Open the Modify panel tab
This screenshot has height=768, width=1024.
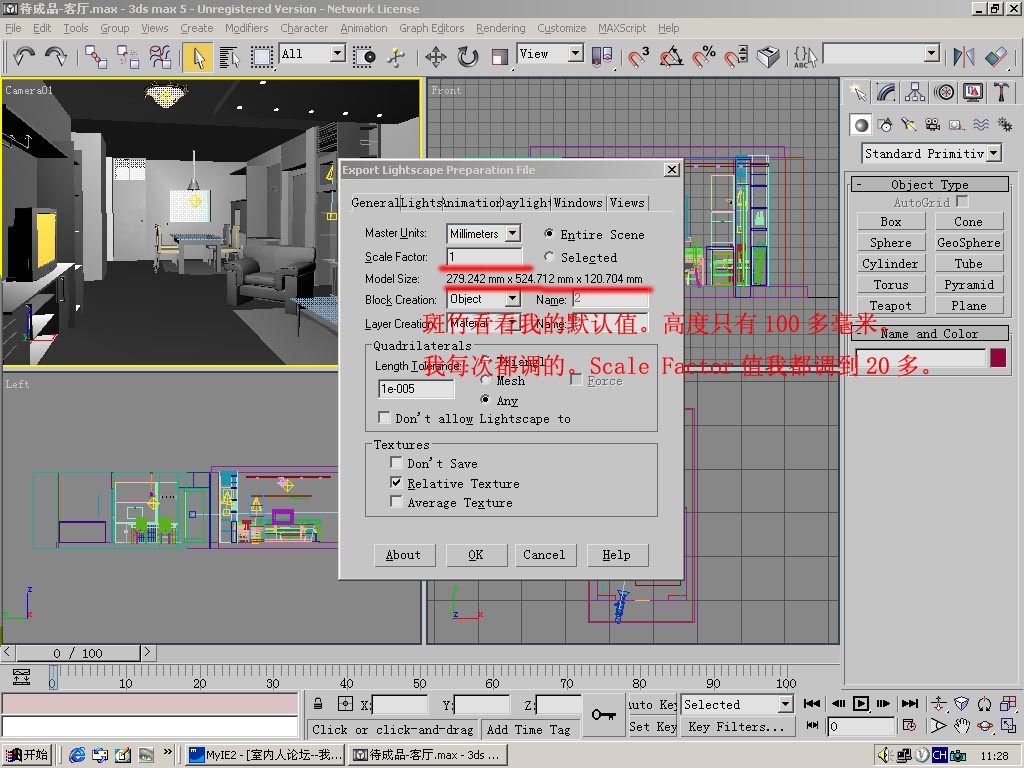pos(886,92)
